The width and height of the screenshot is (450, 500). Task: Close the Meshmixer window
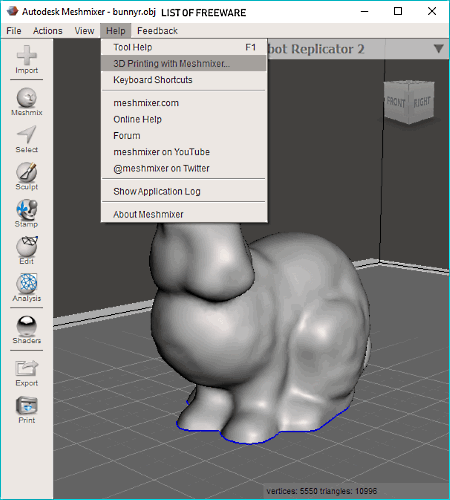(x=432, y=11)
